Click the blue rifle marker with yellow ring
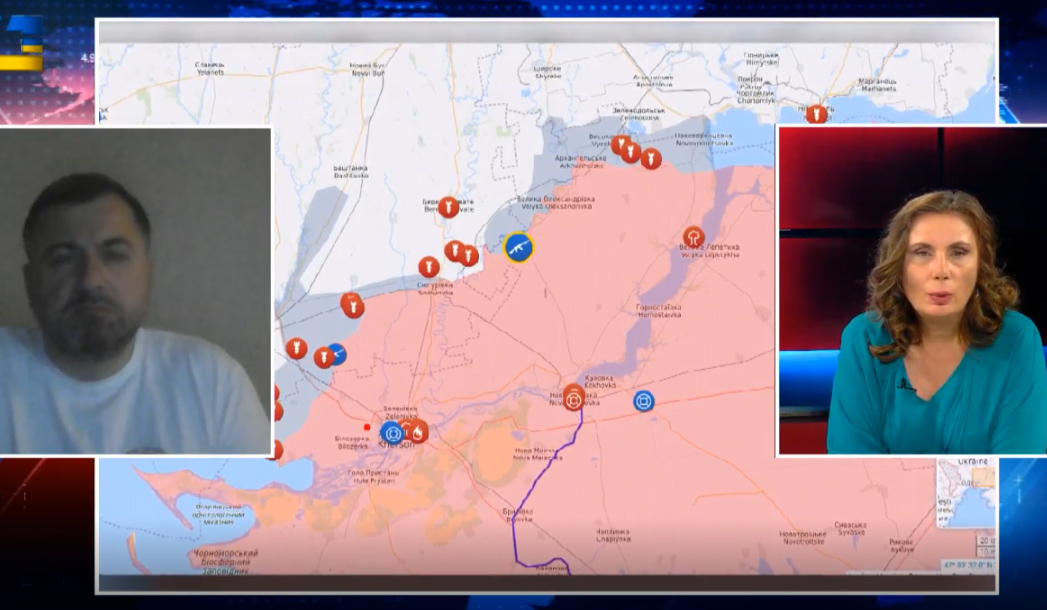This screenshot has height=610, width=1047. coord(518,247)
